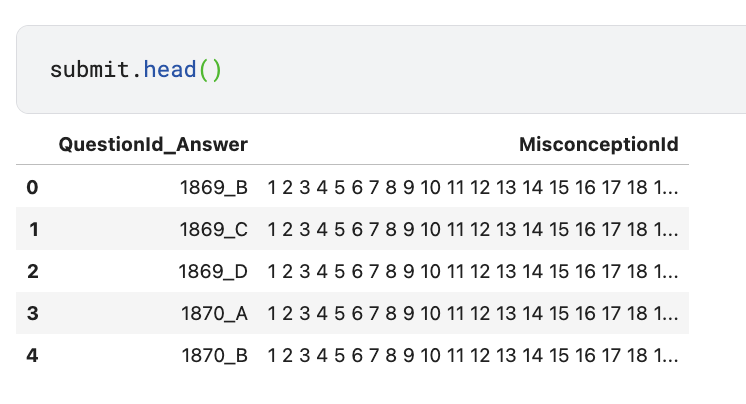Click row index 0
The width and height of the screenshot is (746, 404).
click(32, 187)
